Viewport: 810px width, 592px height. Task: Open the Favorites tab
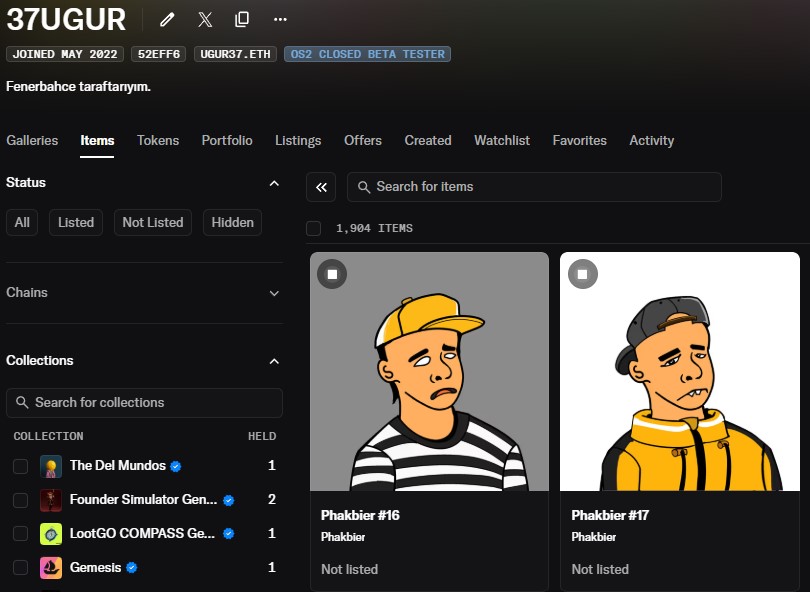tap(580, 141)
